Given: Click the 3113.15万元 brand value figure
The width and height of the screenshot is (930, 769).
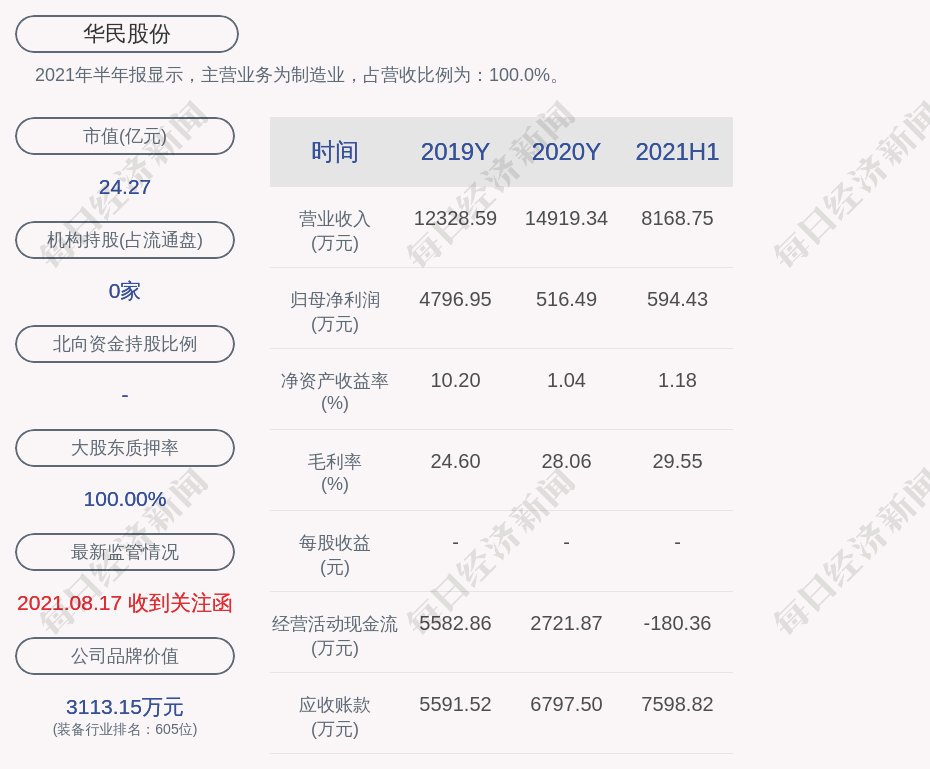Looking at the screenshot, I should click(125, 707).
